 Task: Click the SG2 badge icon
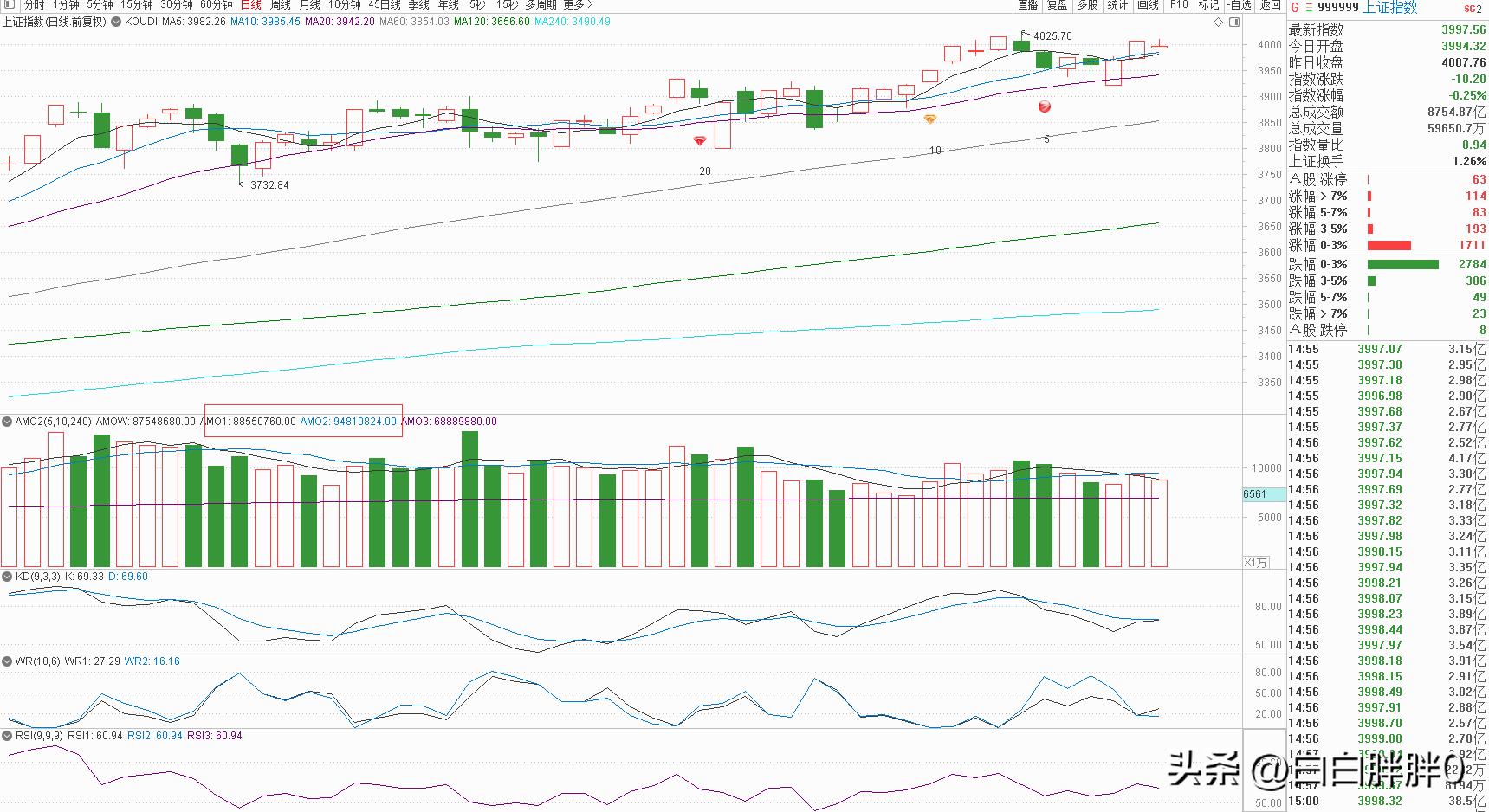1473,9
